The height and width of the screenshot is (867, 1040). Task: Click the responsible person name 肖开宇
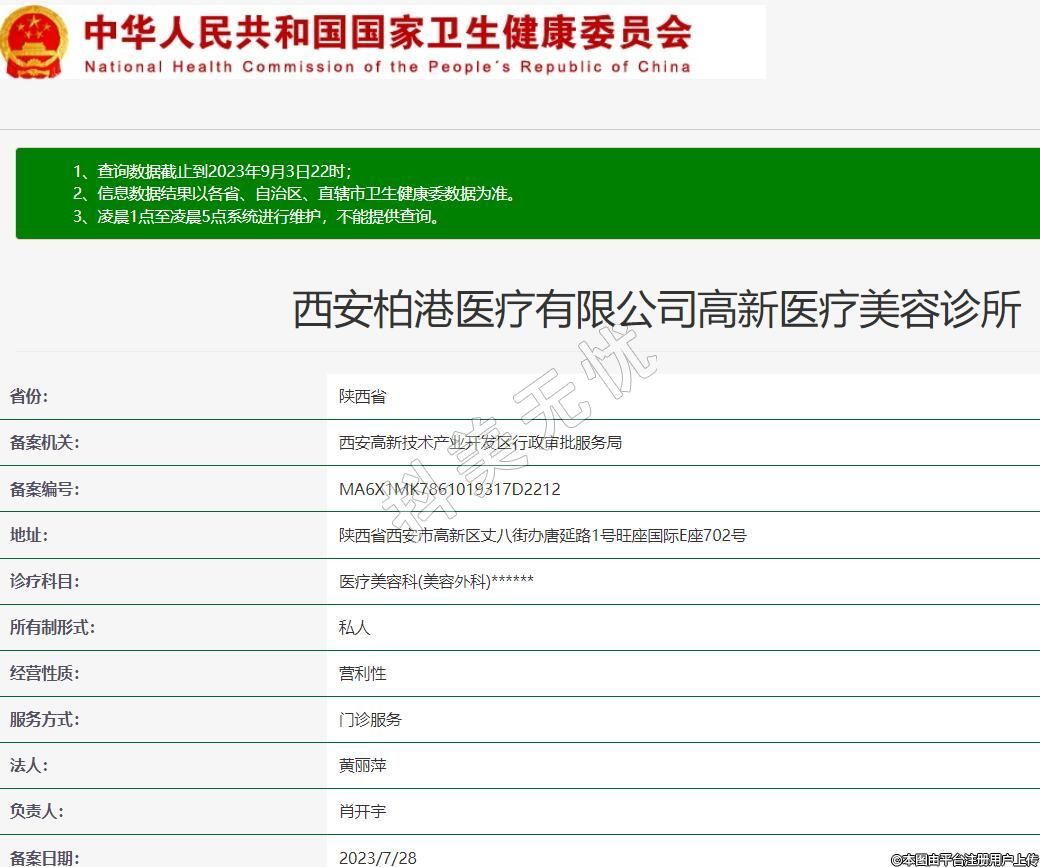tap(362, 812)
